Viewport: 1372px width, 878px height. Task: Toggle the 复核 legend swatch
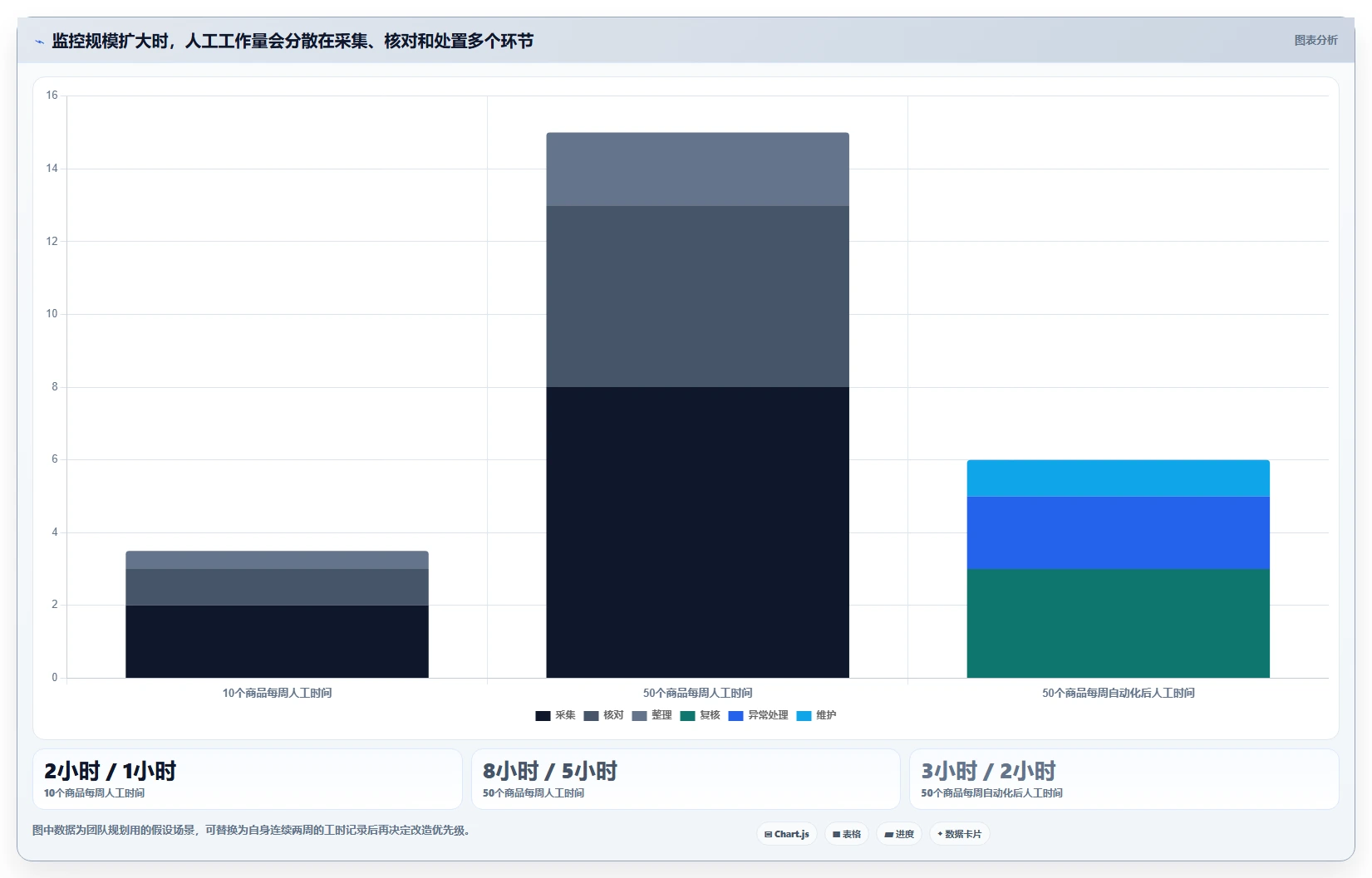point(687,715)
